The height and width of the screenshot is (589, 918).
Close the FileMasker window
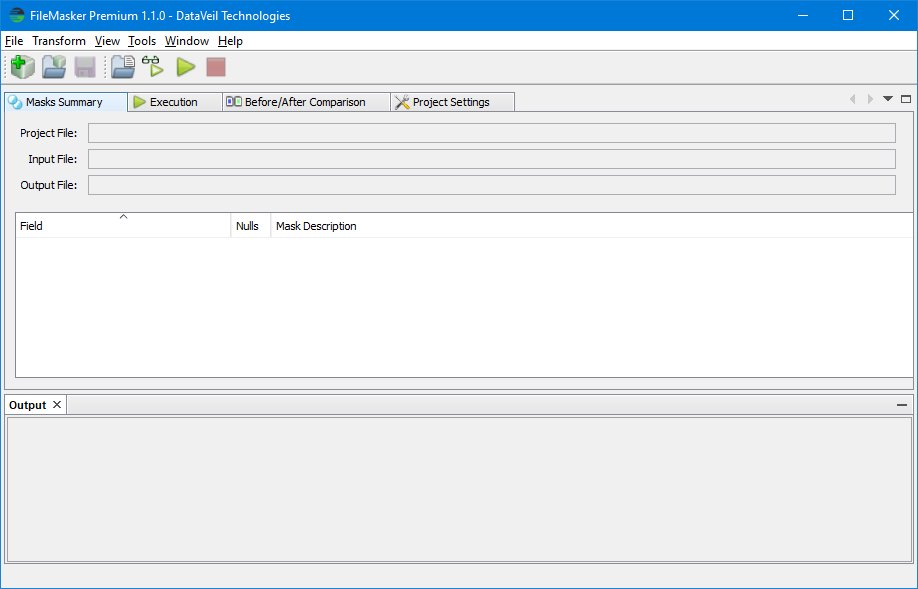click(x=893, y=15)
